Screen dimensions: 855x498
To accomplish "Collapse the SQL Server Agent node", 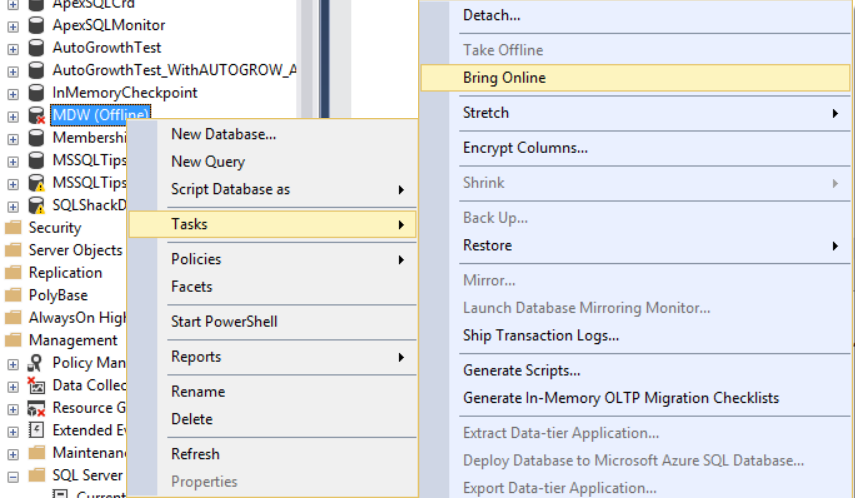I will pyautogui.click(x=13, y=476).
